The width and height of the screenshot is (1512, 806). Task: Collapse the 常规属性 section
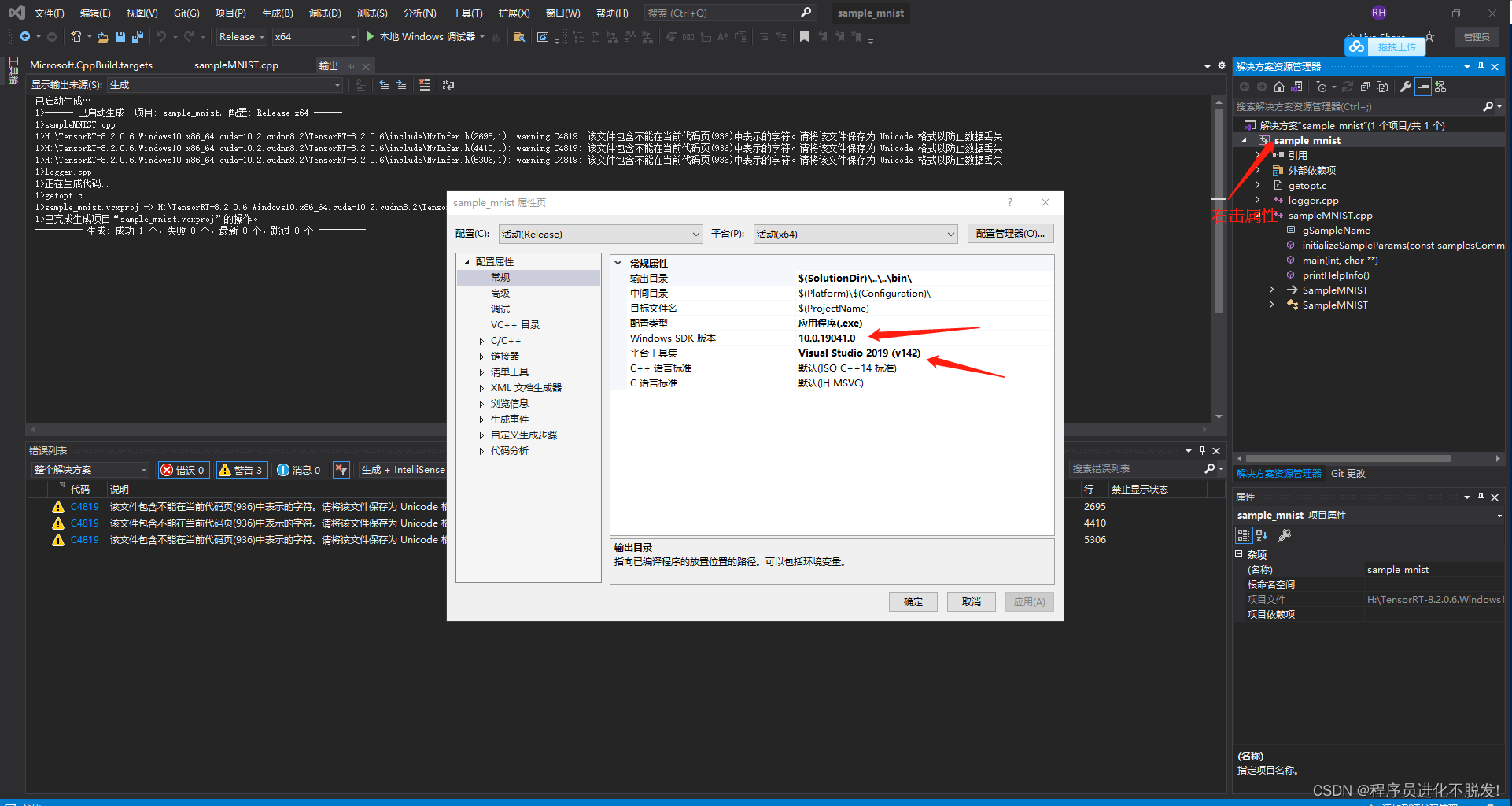(618, 263)
